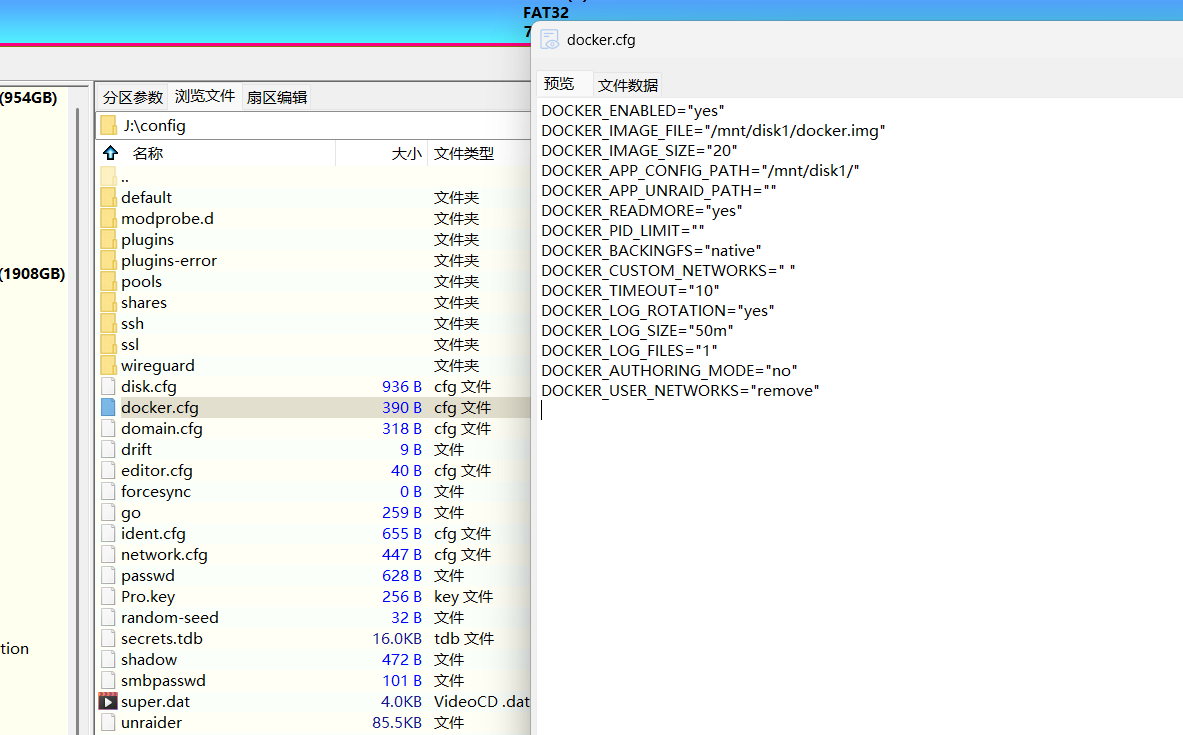Click the file icon next to disk.cfg
The height and width of the screenshot is (735, 1183).
pos(109,386)
